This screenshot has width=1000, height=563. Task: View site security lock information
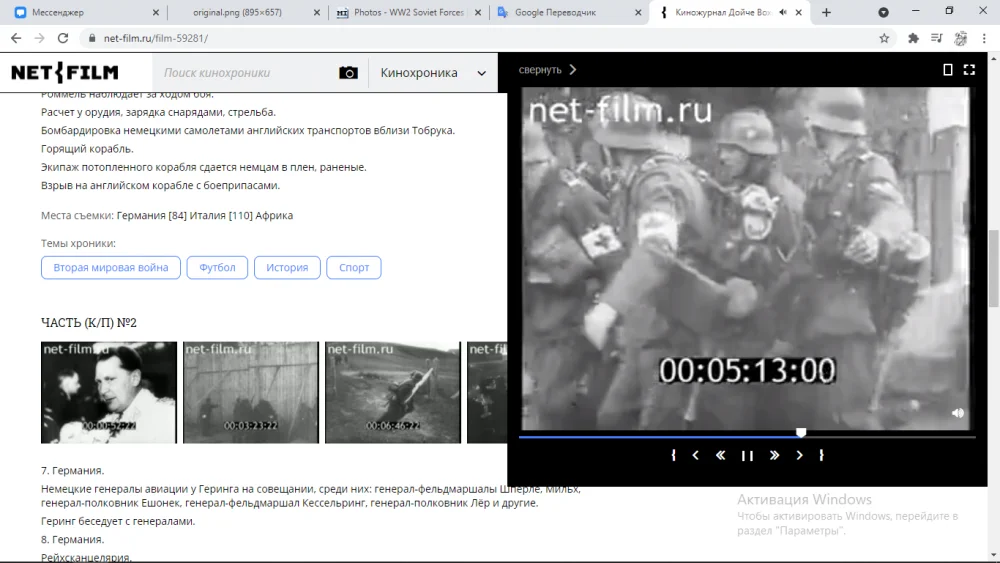(x=92, y=38)
